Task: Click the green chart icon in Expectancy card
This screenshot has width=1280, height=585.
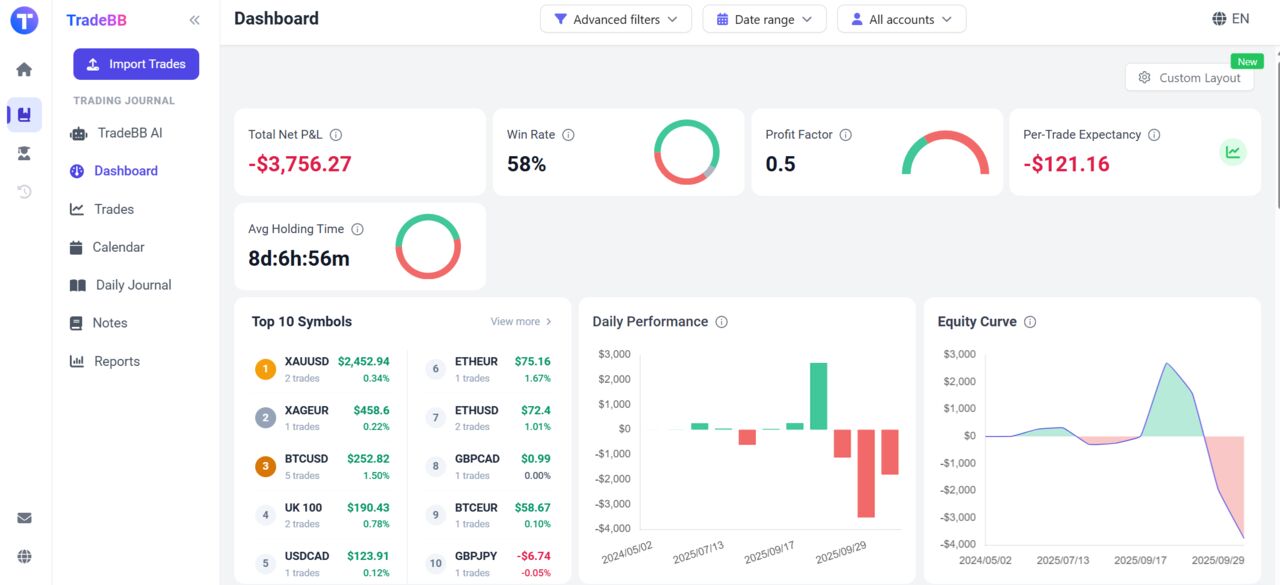Action: point(1233,152)
